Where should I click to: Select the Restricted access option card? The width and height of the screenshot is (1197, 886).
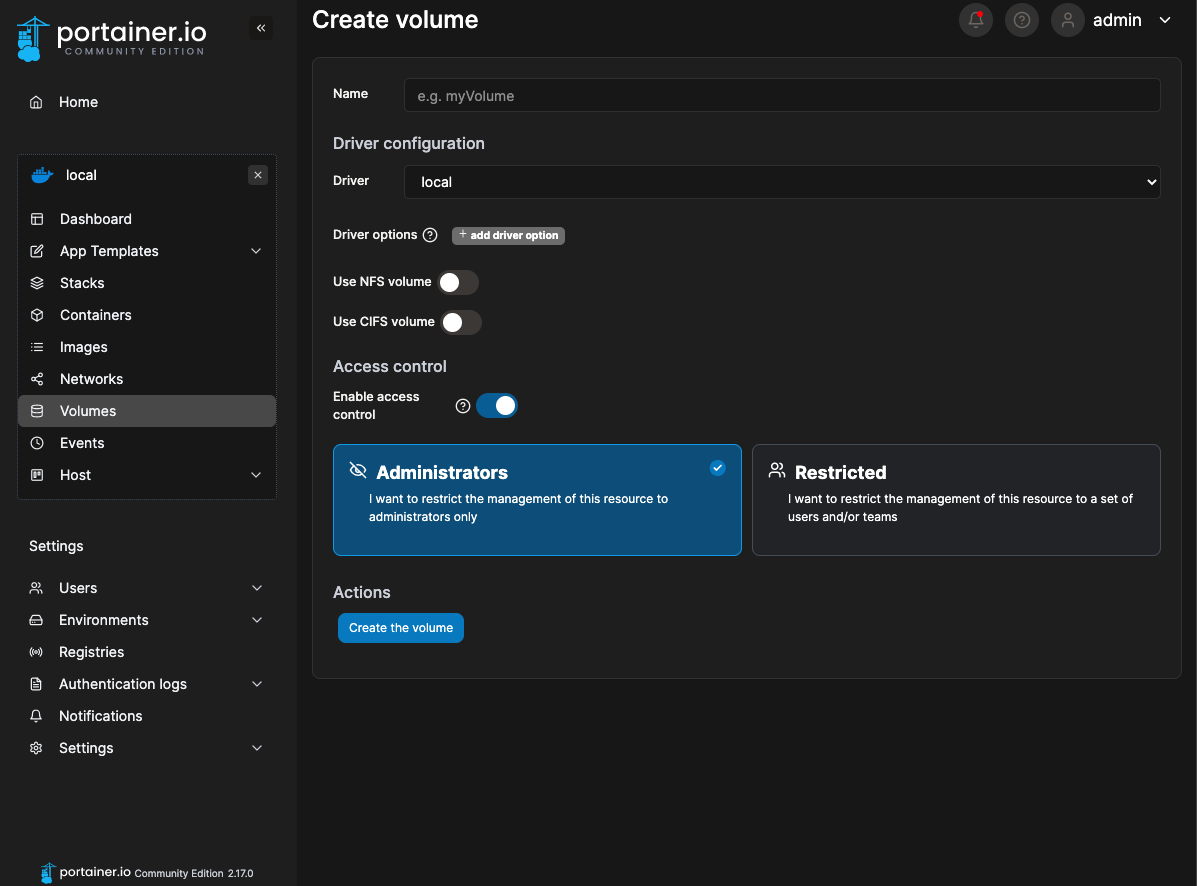pos(956,500)
